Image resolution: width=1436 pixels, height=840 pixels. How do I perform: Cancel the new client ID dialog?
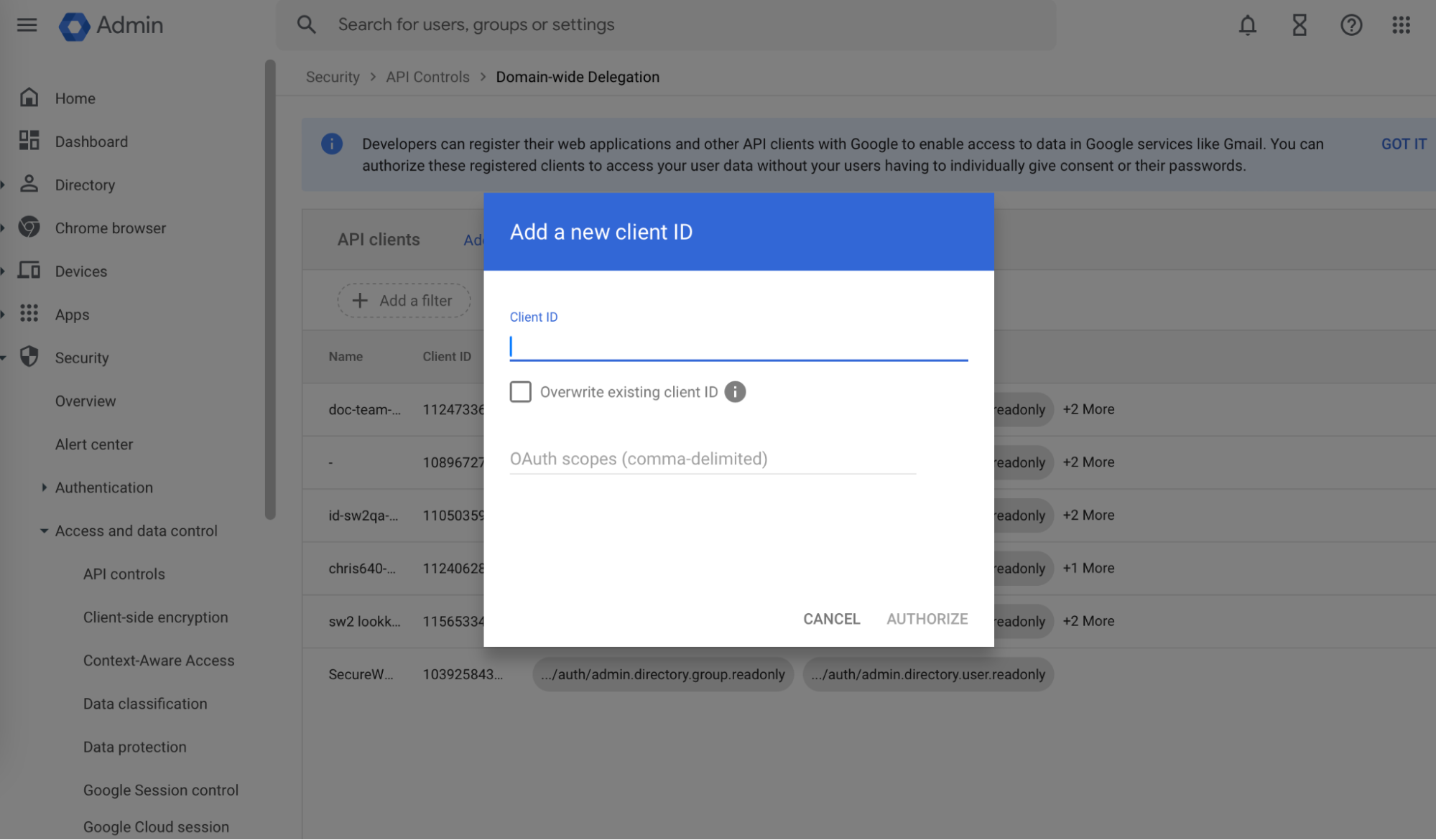[x=831, y=619]
